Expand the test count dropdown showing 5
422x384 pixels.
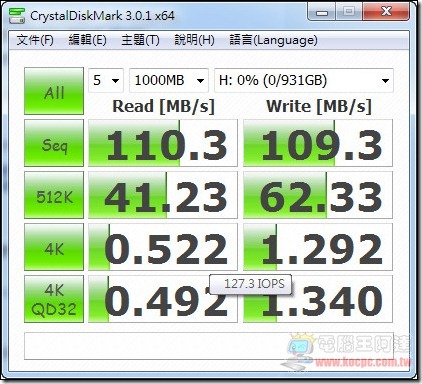coord(106,80)
